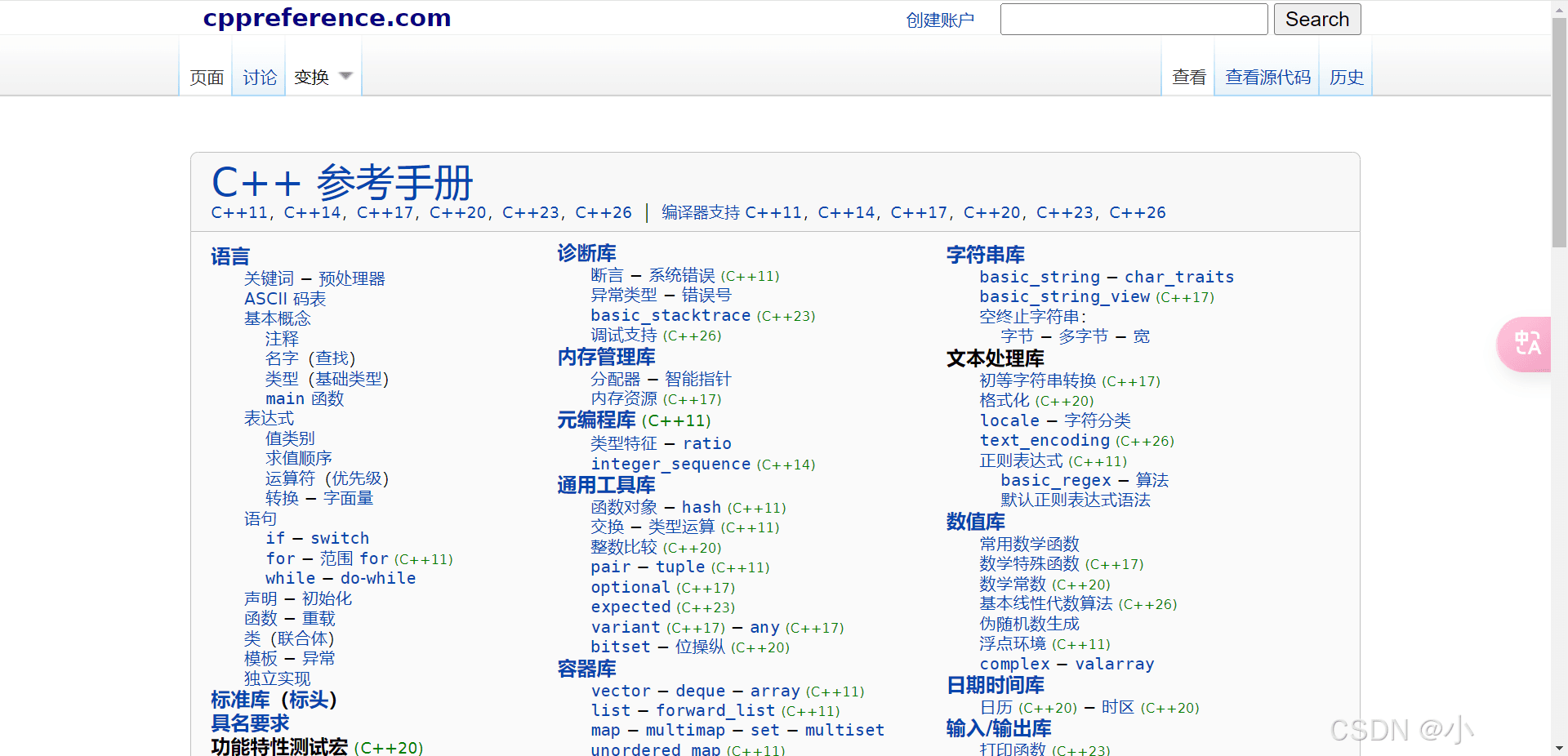Open the 初等字符串转换 link

pos(1038,380)
